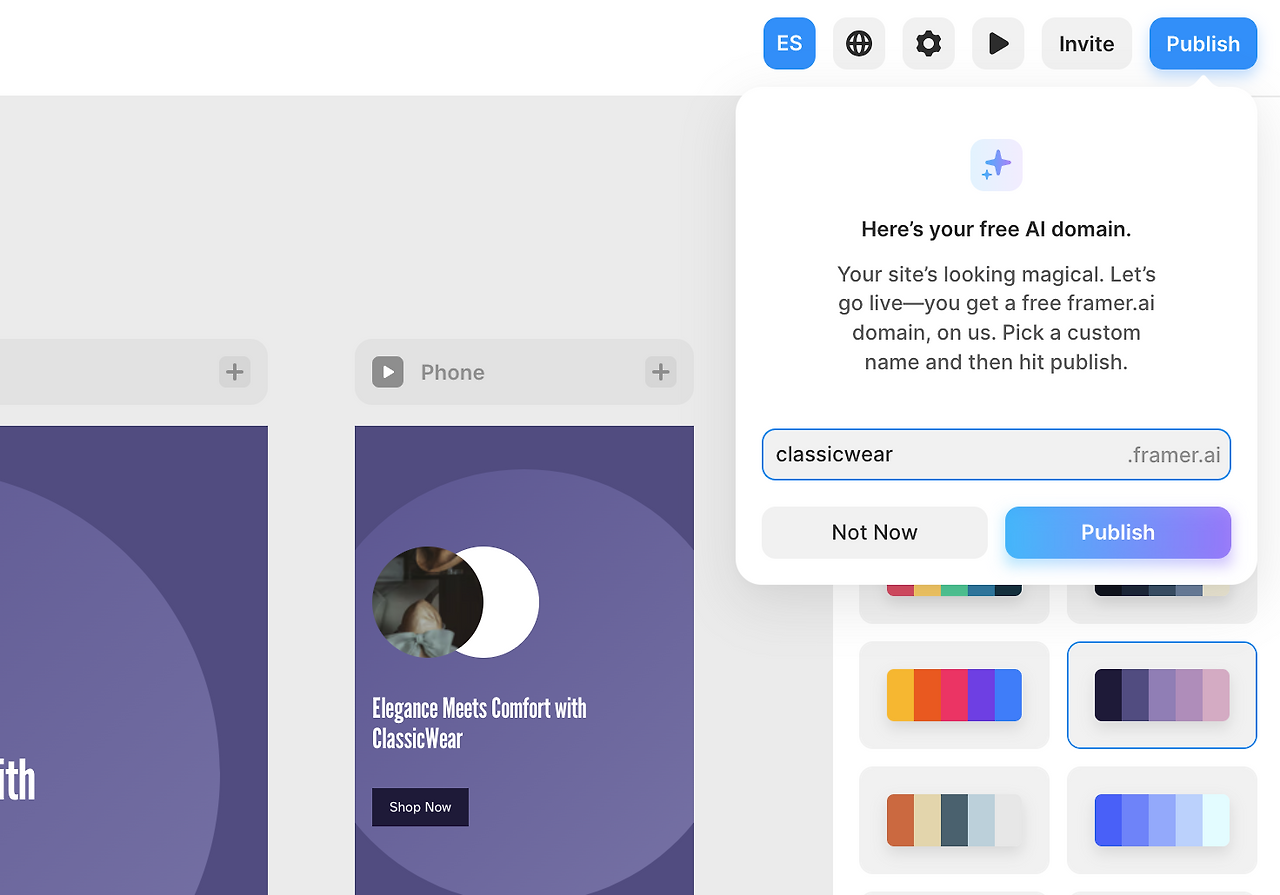This screenshot has height=895, width=1280.
Task: Select the Phone breakpoint label
Action: point(452,372)
